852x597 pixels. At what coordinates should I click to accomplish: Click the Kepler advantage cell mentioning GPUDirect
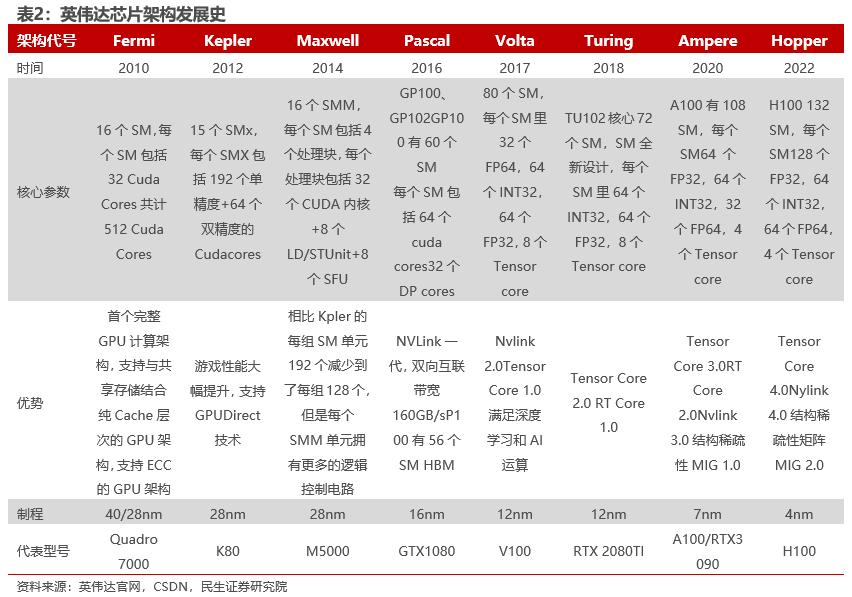[x=228, y=403]
